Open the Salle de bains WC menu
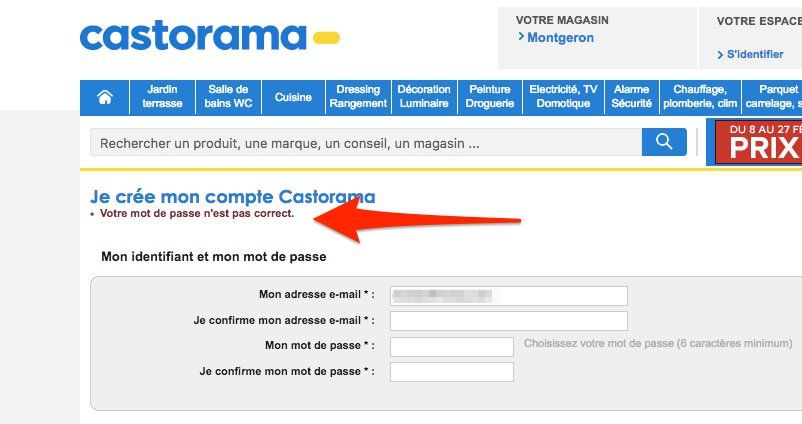This screenshot has height=424, width=802. [228, 96]
